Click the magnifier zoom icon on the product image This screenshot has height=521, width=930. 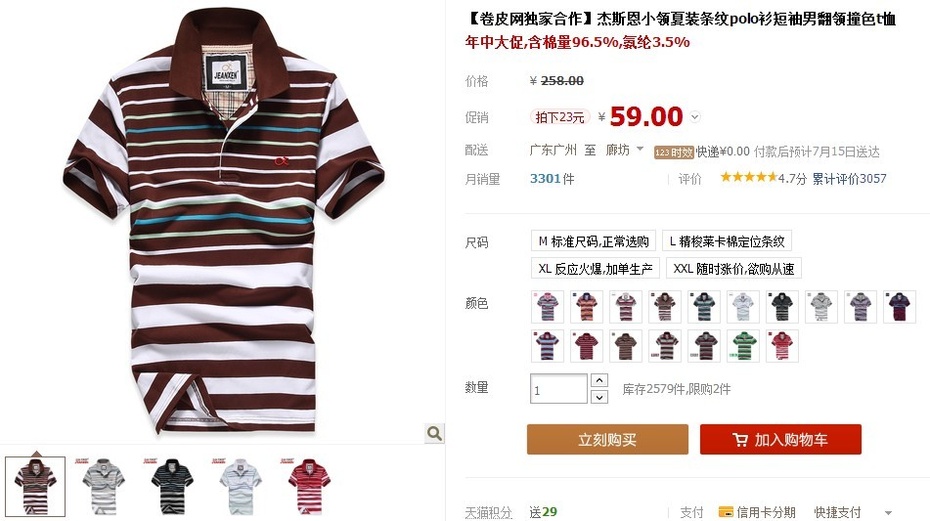(x=435, y=433)
